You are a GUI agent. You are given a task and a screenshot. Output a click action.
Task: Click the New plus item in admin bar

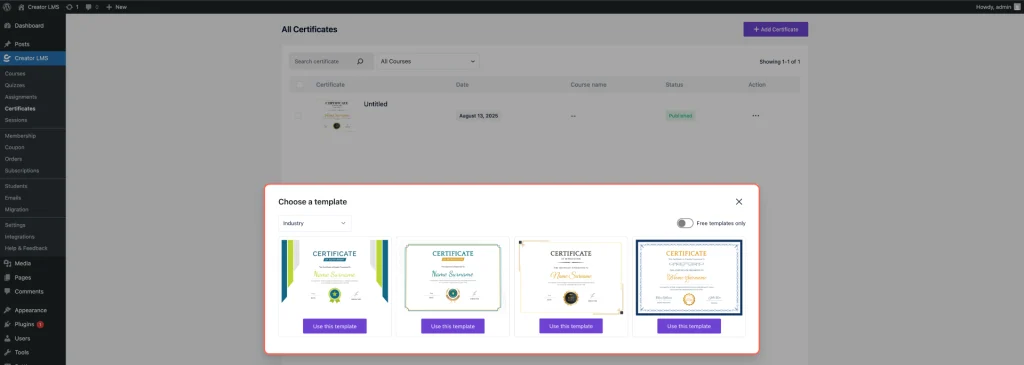point(116,7)
